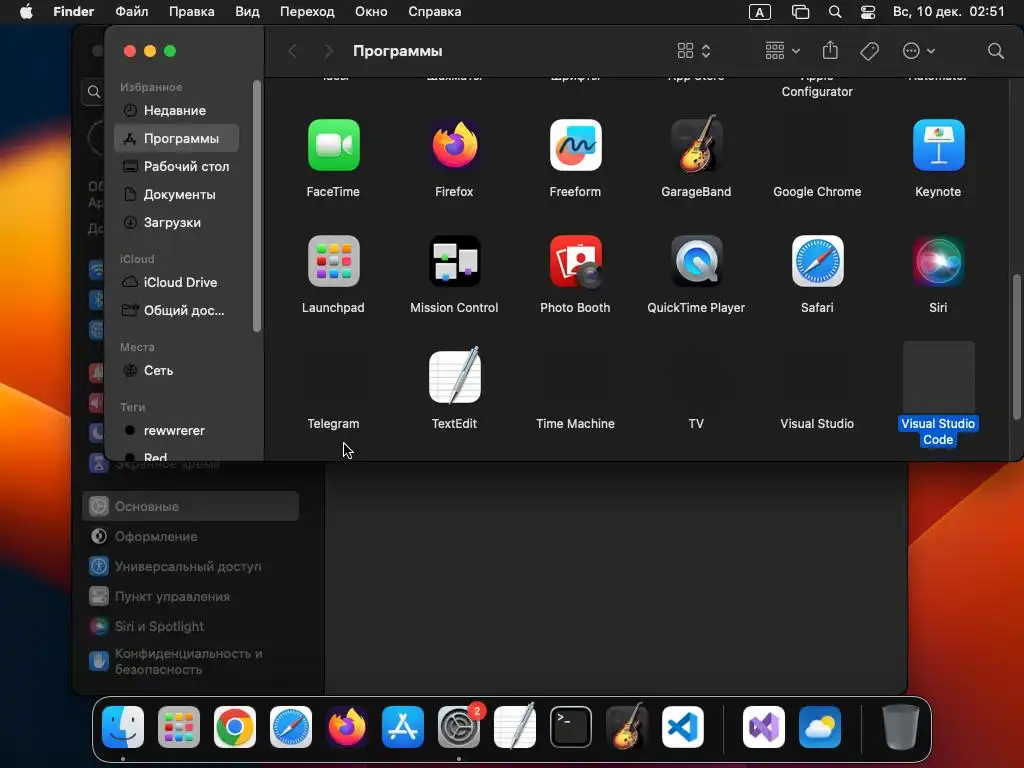Open App Store from the Dock
This screenshot has height=768, width=1024.
pyautogui.click(x=403, y=727)
